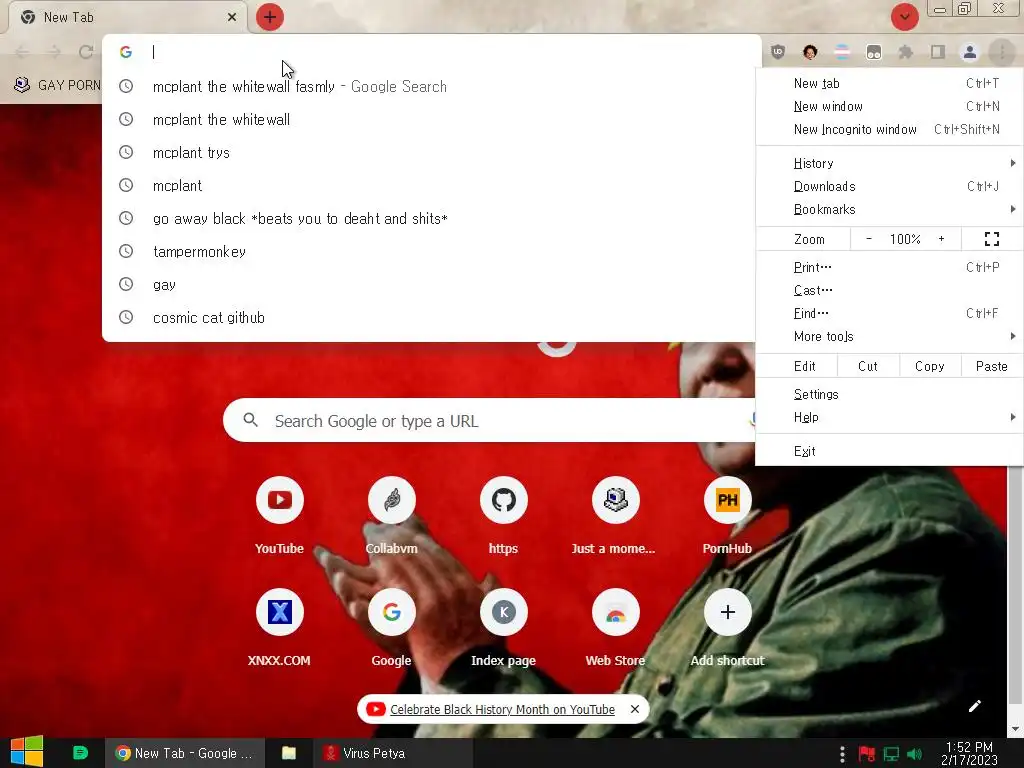Close the New Tab tab

pos(232,17)
